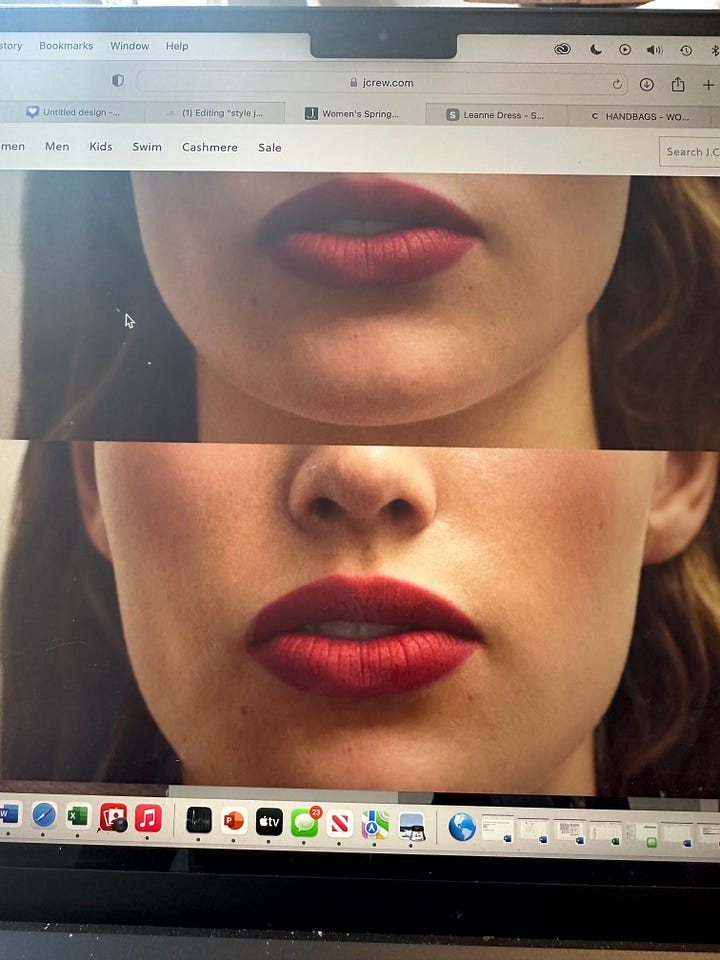Click the Search J.Crew field
The image size is (720, 960).
(x=689, y=152)
